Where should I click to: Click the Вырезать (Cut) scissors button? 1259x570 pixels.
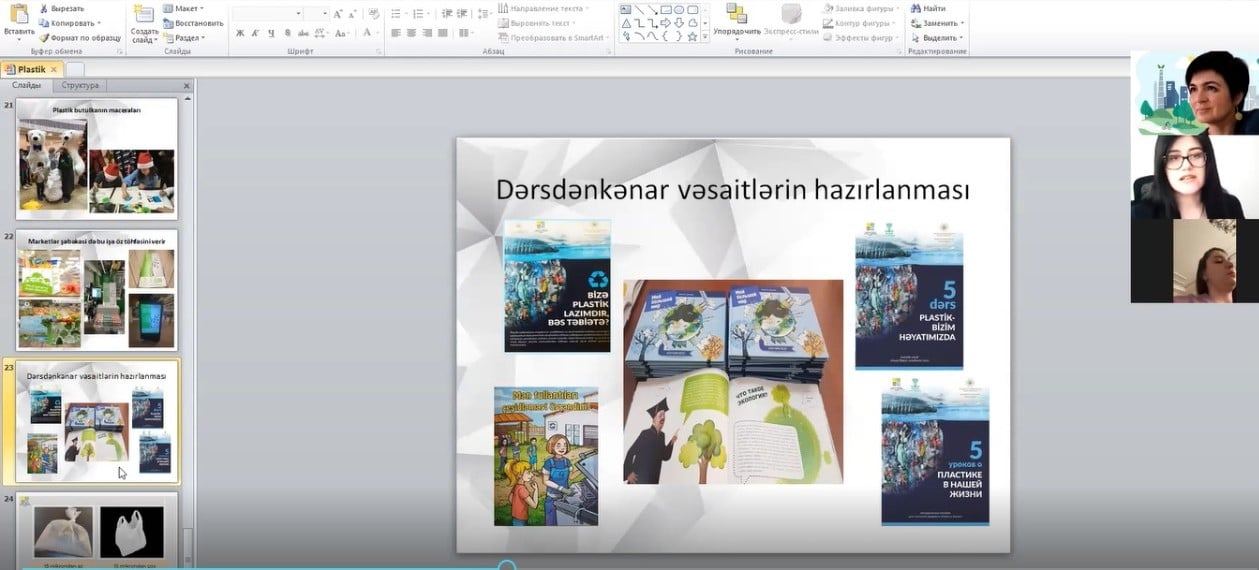61,8
